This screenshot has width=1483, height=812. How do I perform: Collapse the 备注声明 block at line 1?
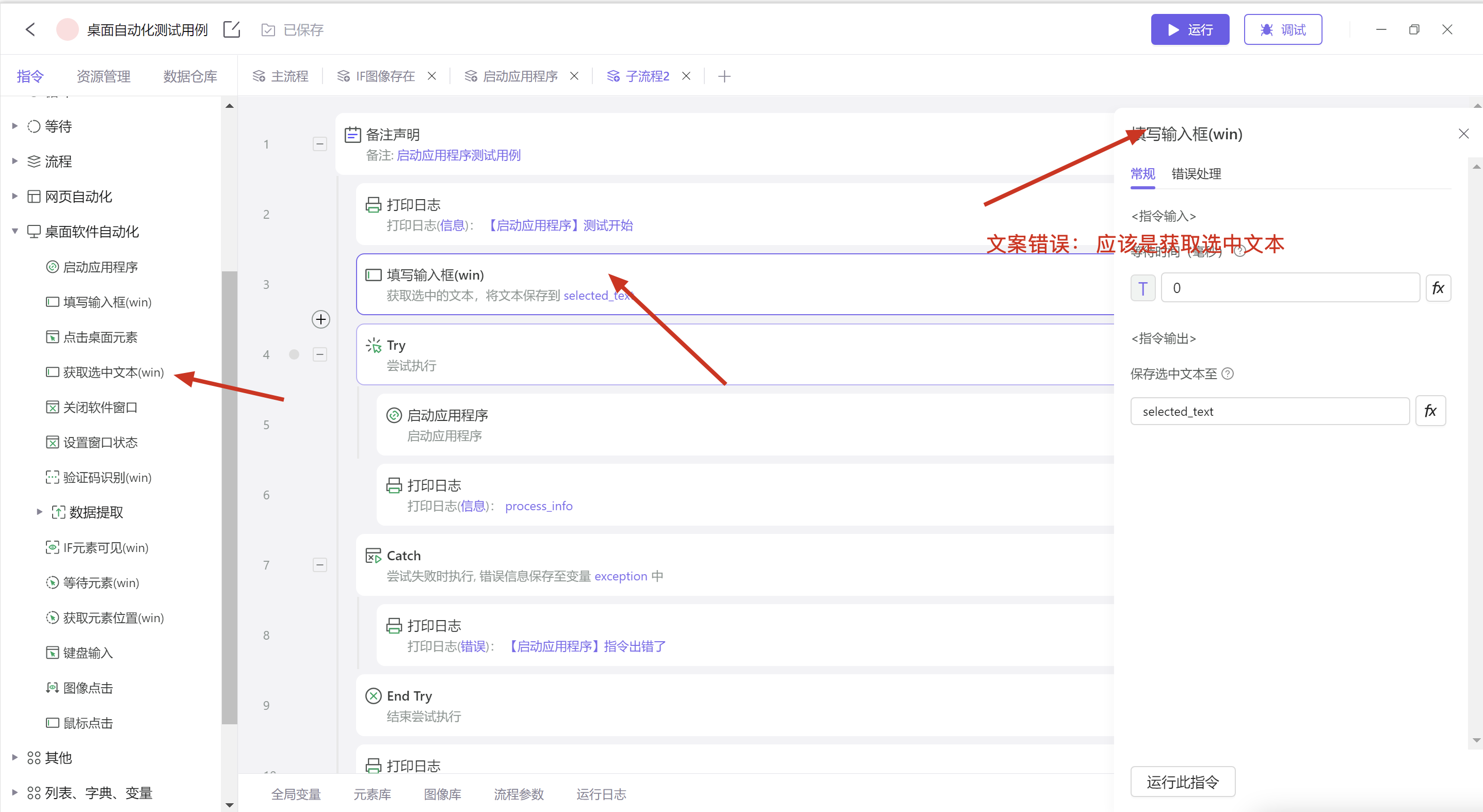[x=320, y=144]
